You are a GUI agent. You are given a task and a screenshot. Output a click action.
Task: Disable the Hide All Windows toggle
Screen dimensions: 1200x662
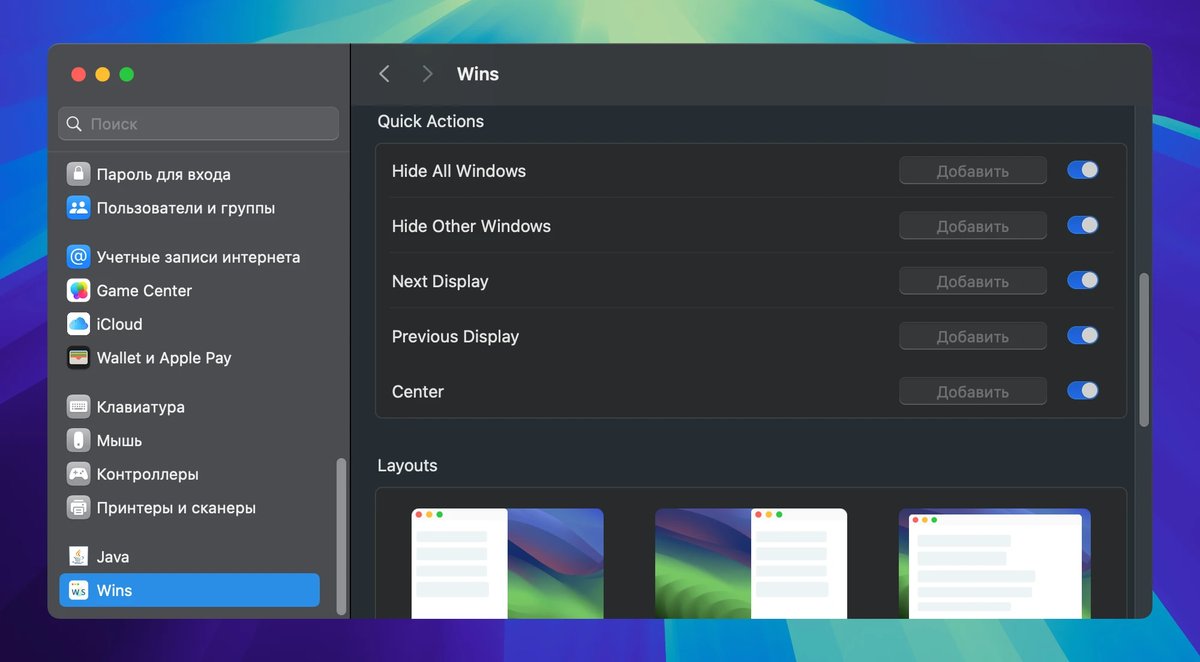click(1082, 171)
